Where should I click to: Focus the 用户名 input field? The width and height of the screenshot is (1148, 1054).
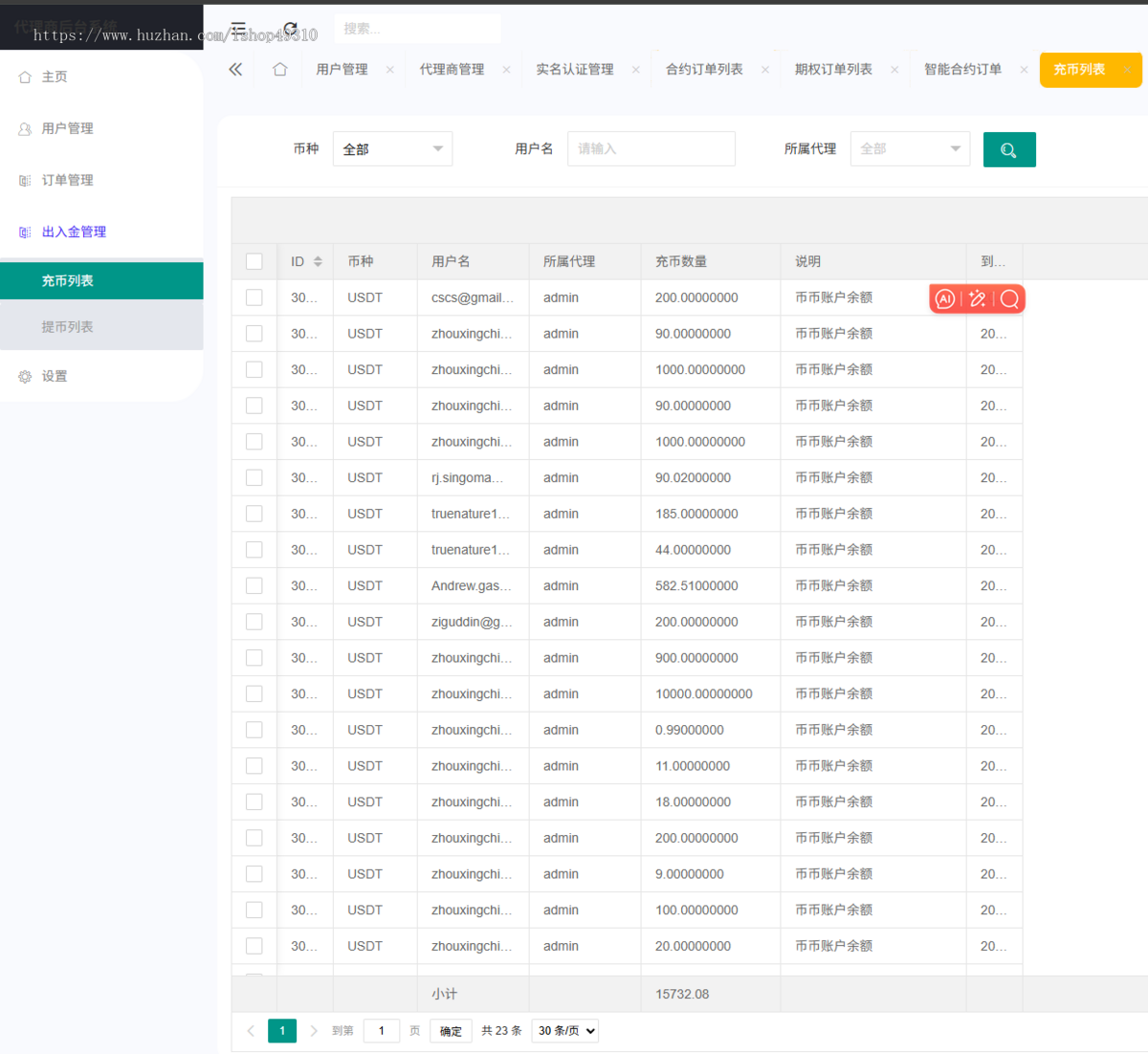tap(651, 149)
